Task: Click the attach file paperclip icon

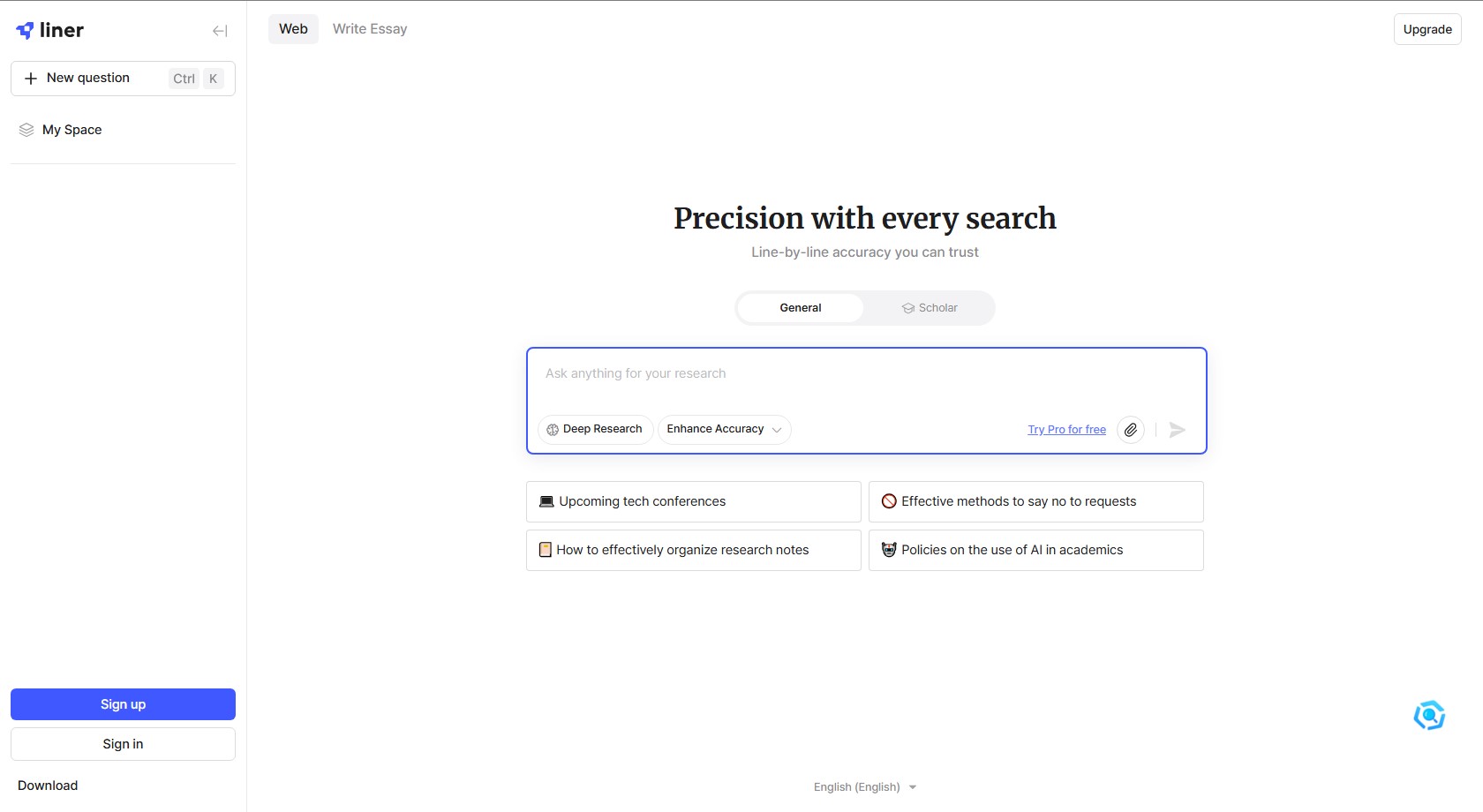Action: 1131,430
